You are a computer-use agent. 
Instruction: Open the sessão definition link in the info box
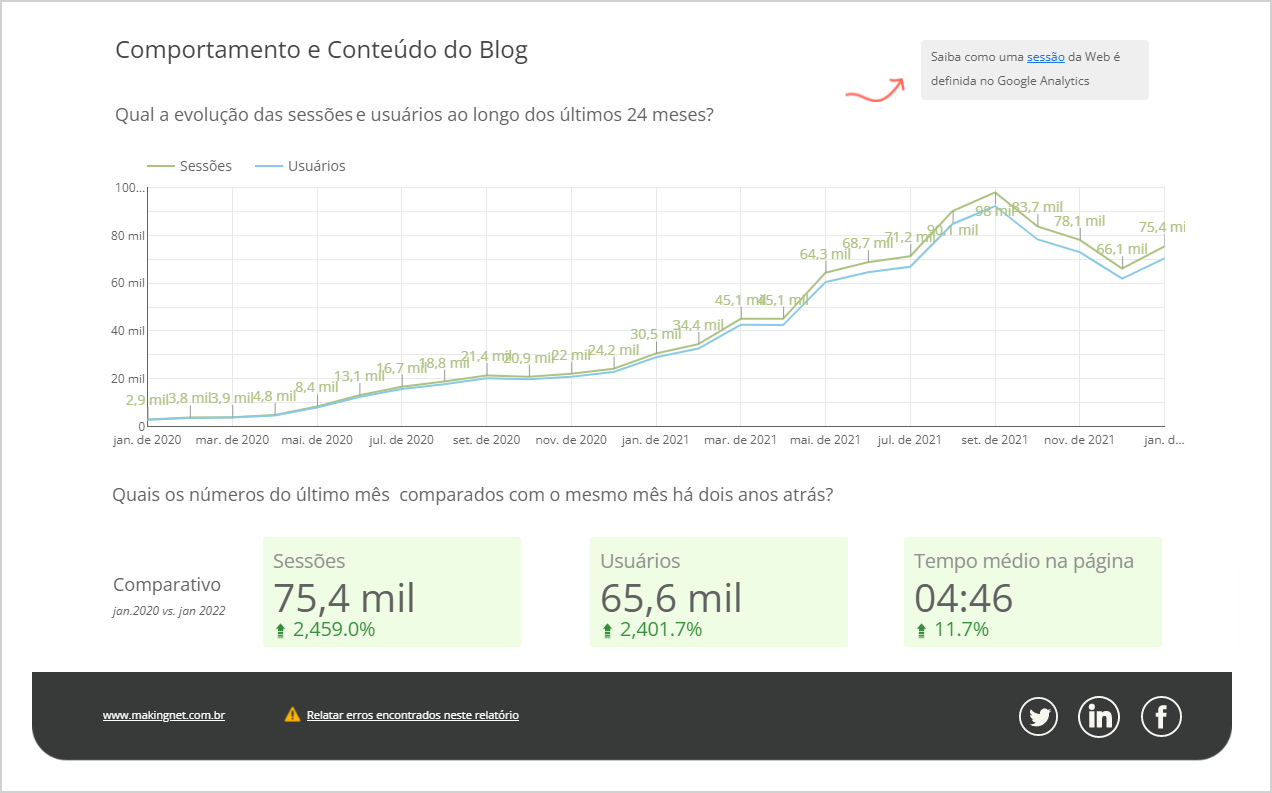(x=1045, y=57)
